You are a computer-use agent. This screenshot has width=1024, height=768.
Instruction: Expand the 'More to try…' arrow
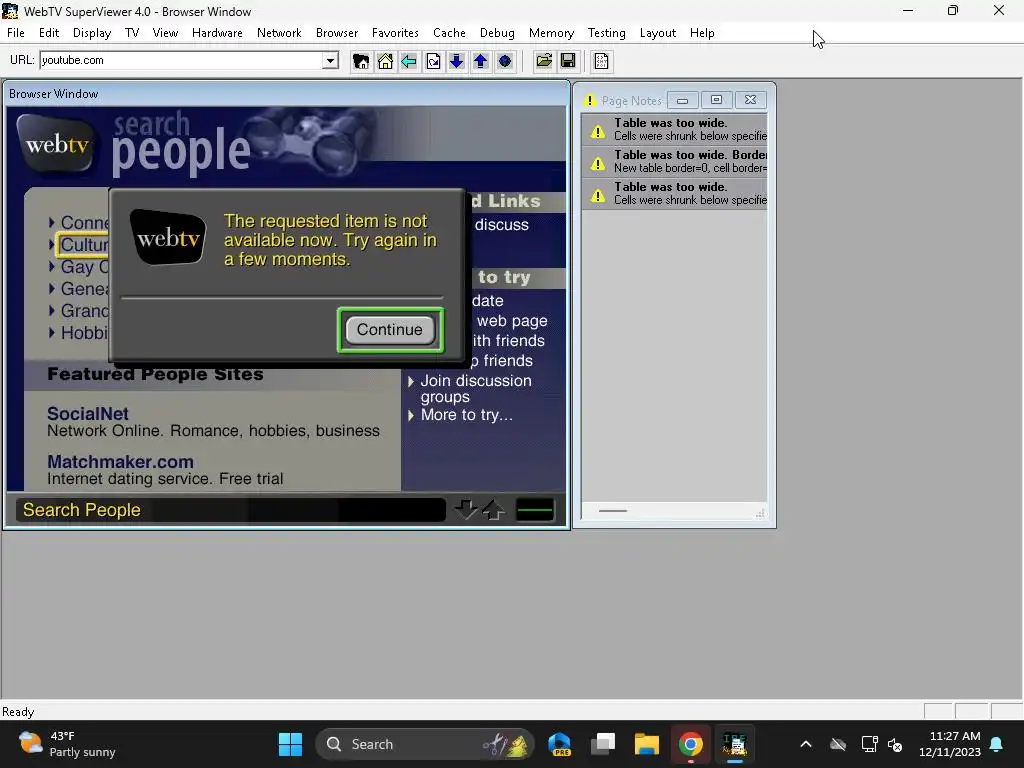[411, 415]
